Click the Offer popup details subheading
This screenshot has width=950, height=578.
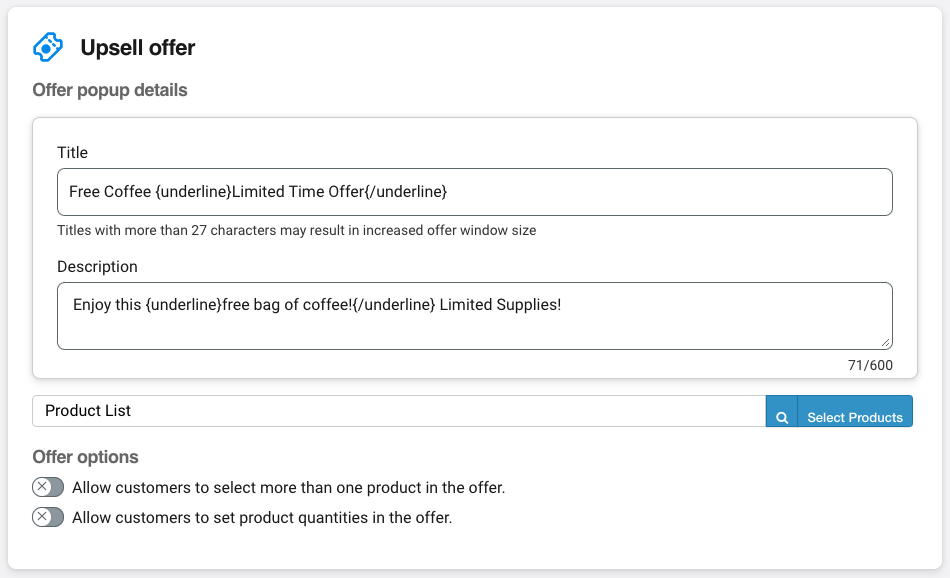110,90
